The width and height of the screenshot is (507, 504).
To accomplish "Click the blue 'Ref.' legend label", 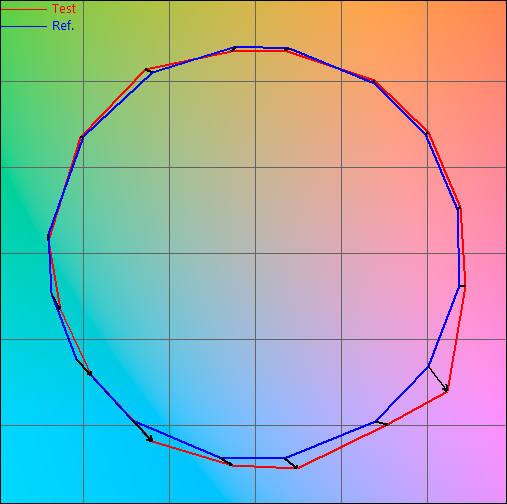I will (x=63, y=26).
